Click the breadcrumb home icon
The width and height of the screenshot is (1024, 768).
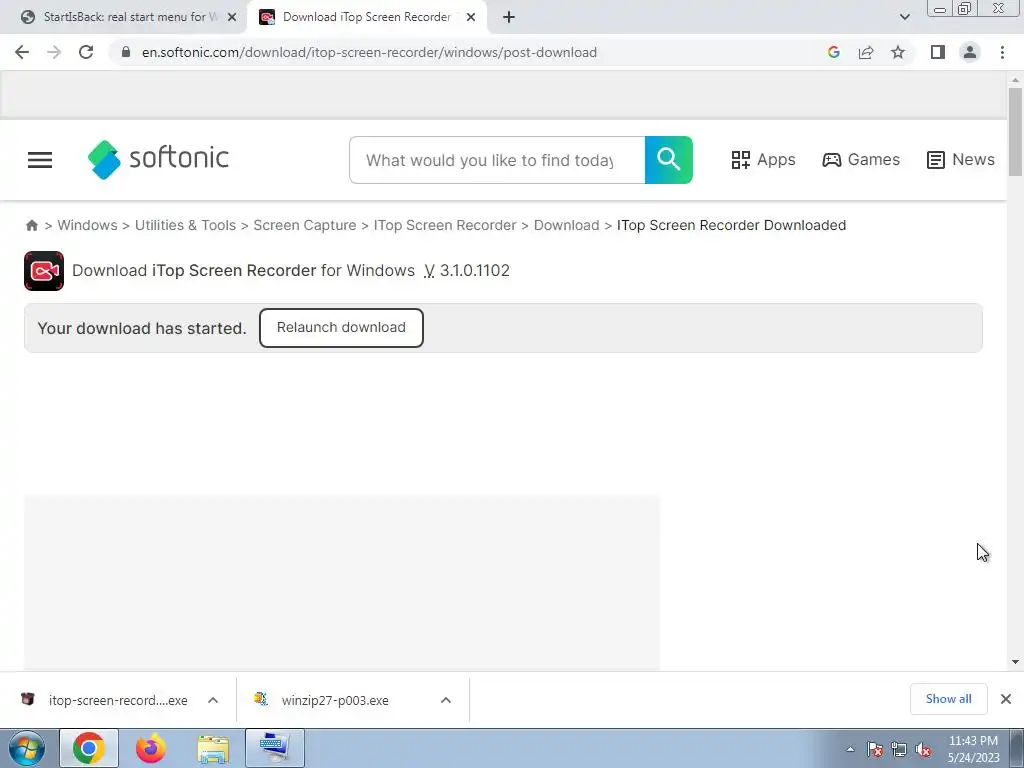pyautogui.click(x=31, y=225)
